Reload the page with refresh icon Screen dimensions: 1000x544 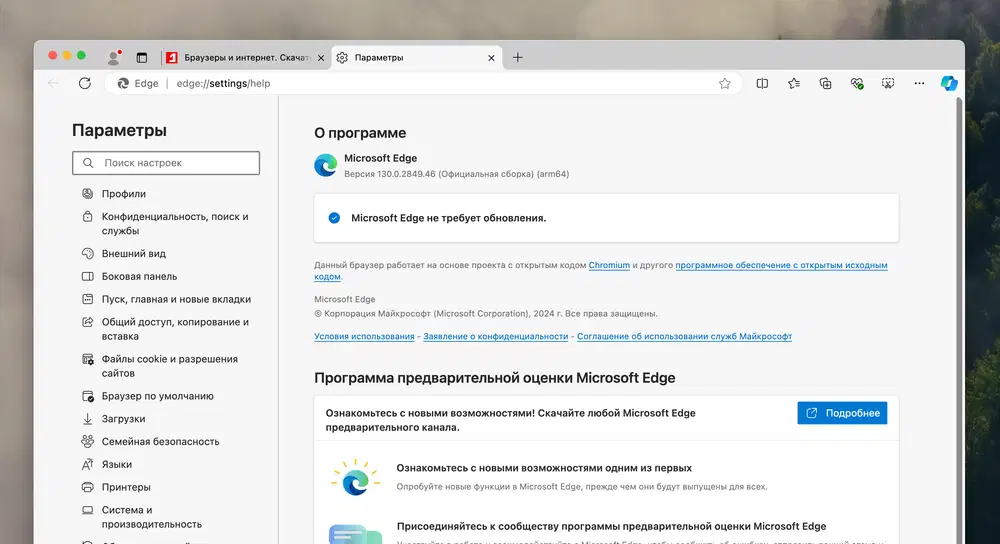coord(85,84)
